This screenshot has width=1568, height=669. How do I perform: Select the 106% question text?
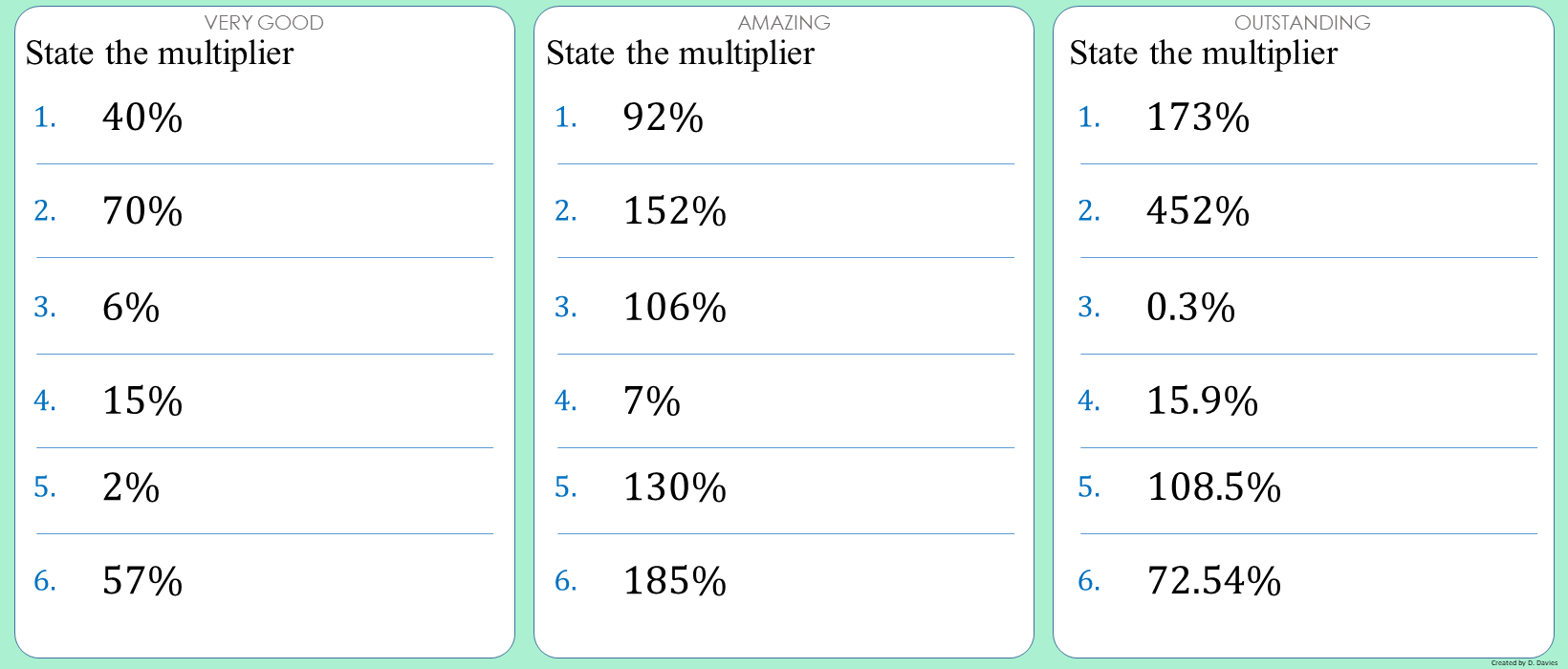[x=675, y=308]
